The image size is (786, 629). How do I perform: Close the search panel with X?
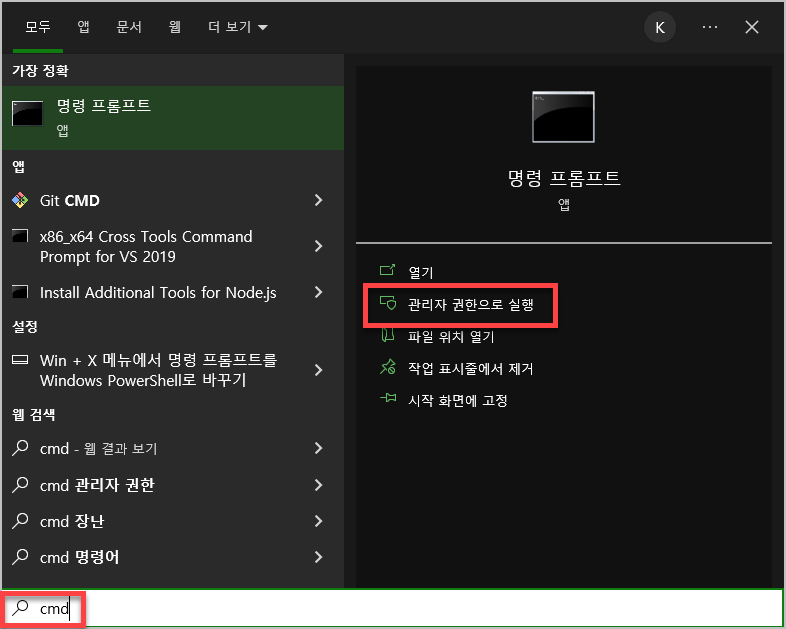pos(752,27)
